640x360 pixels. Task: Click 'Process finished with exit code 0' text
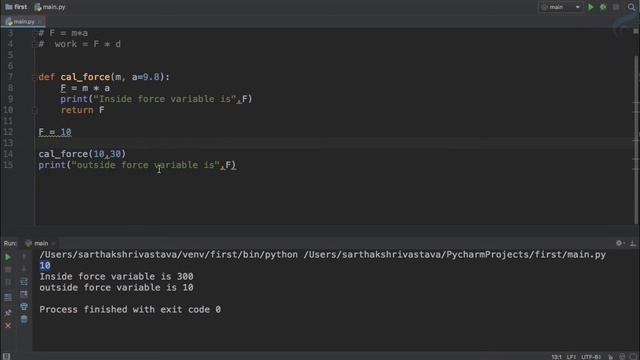pos(130,310)
